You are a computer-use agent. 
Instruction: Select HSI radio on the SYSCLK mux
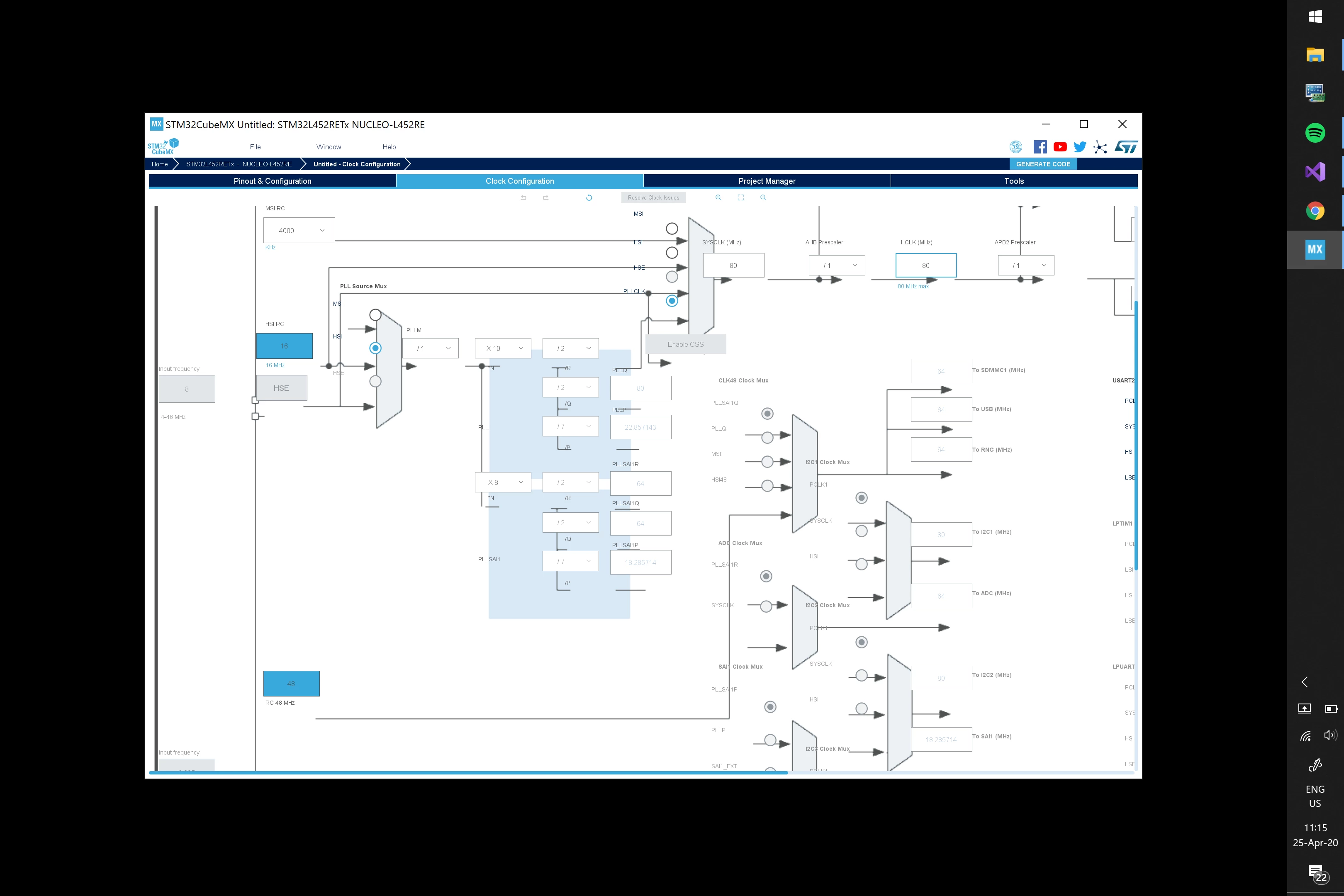pos(672,253)
